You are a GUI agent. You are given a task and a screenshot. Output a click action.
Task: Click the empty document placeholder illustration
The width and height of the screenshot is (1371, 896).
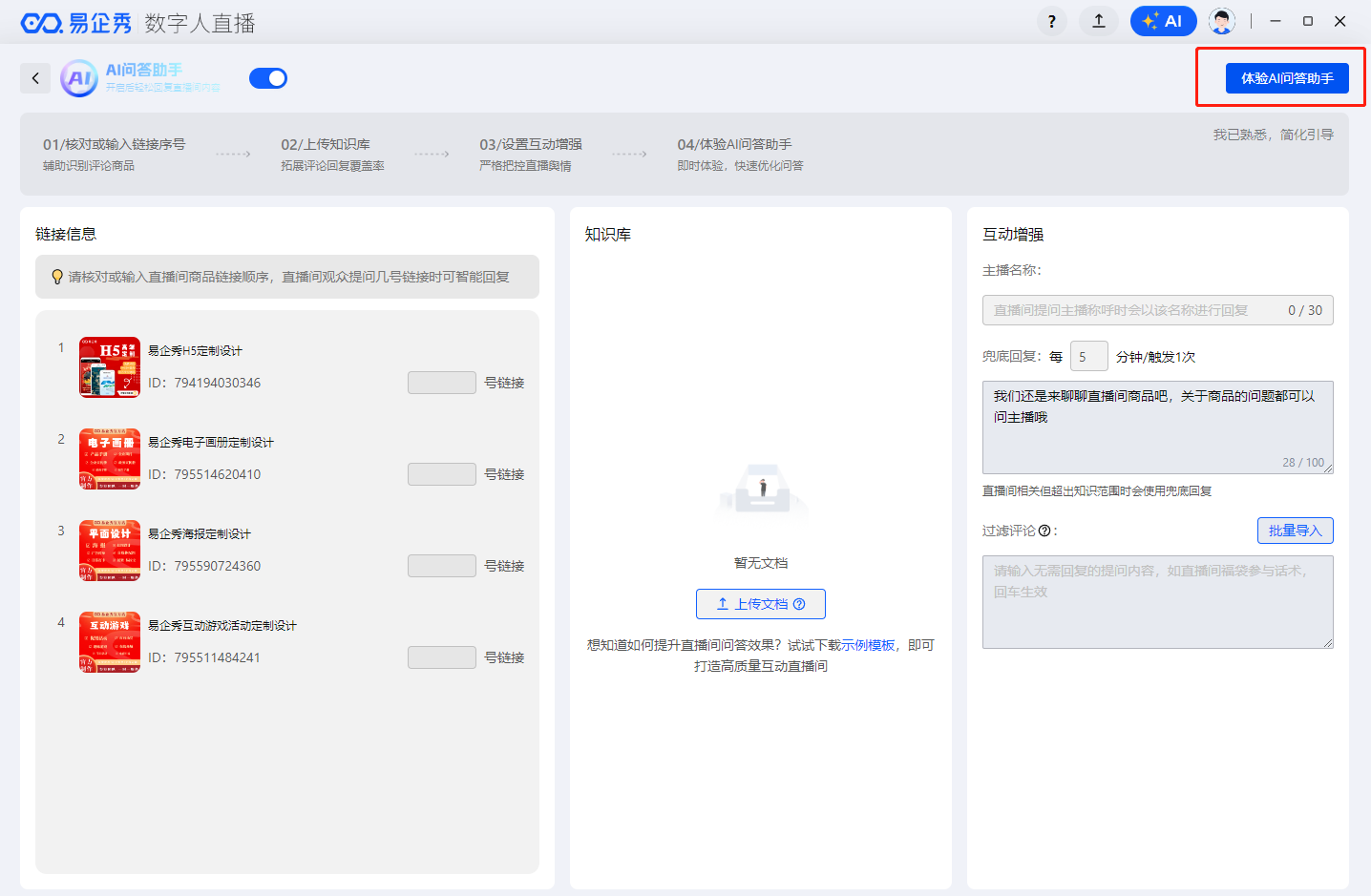761,492
